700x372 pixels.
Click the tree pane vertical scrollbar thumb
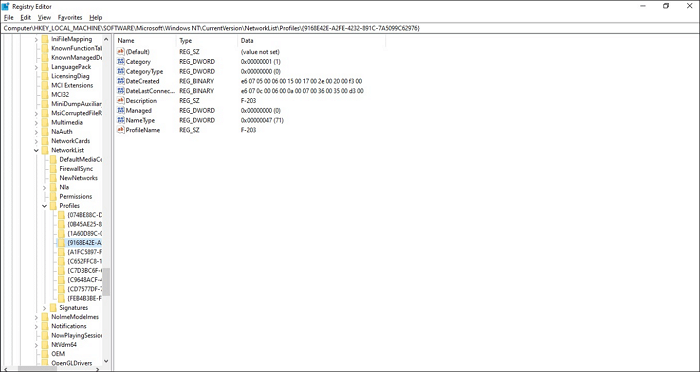pos(106,281)
